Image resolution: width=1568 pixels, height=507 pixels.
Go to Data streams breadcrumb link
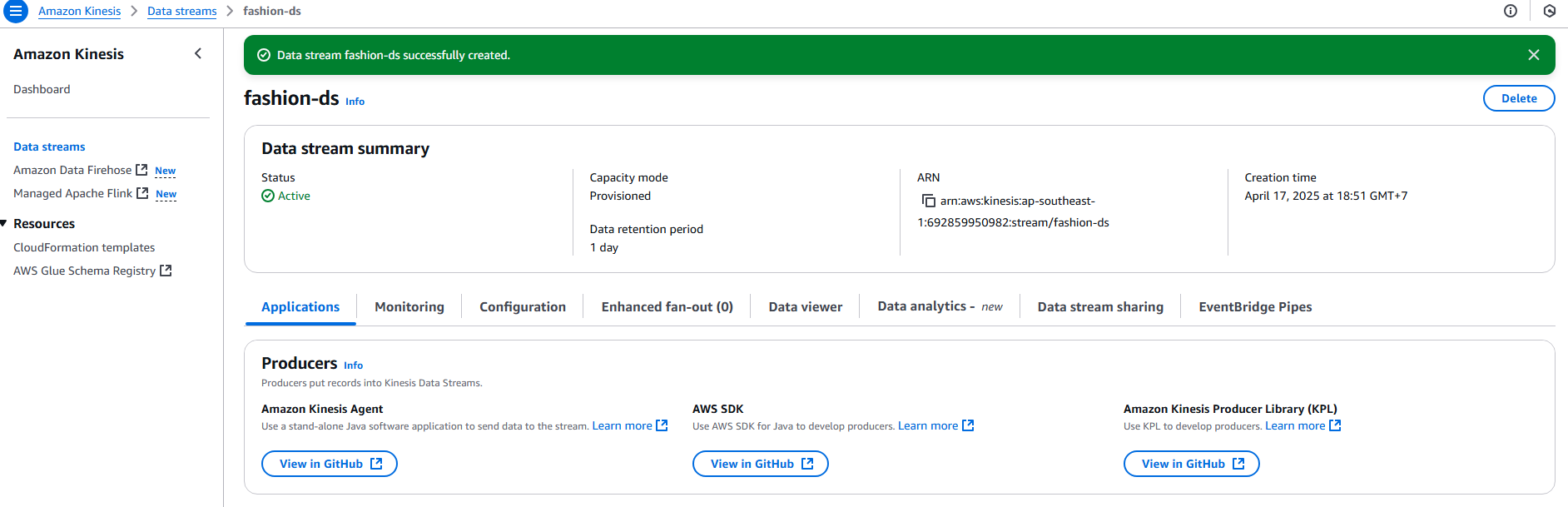tap(182, 11)
